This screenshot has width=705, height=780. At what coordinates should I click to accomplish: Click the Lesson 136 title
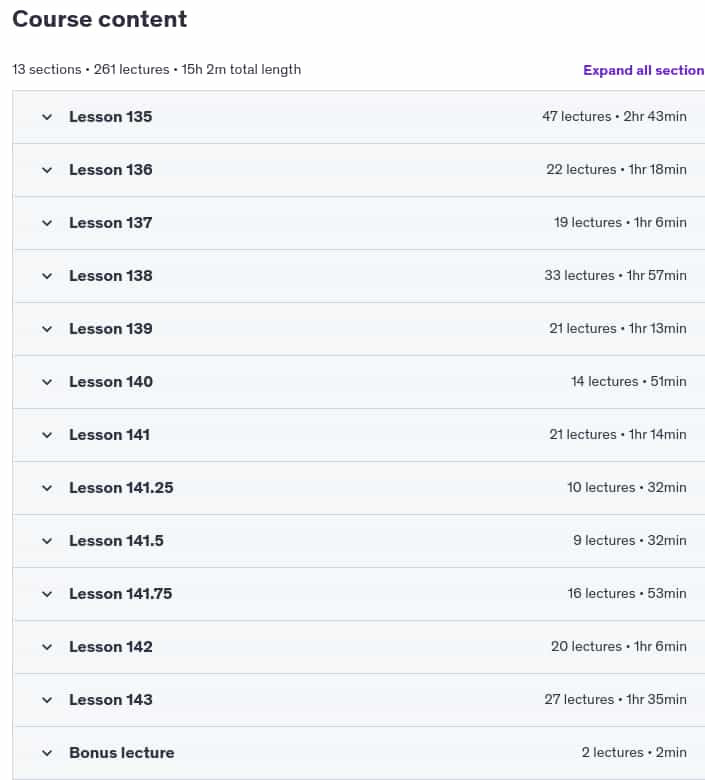(x=110, y=170)
